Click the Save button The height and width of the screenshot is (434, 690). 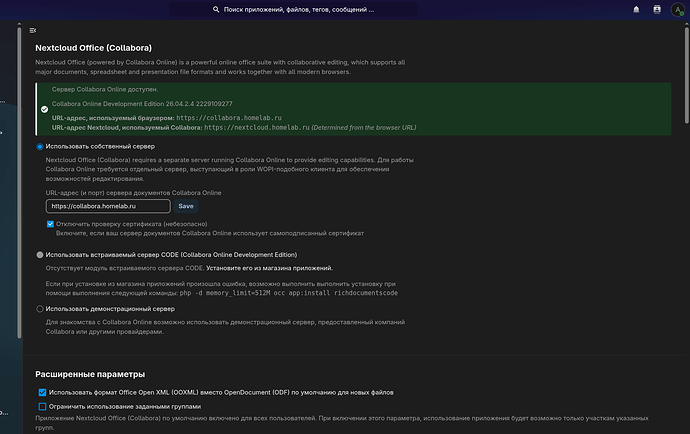click(186, 206)
